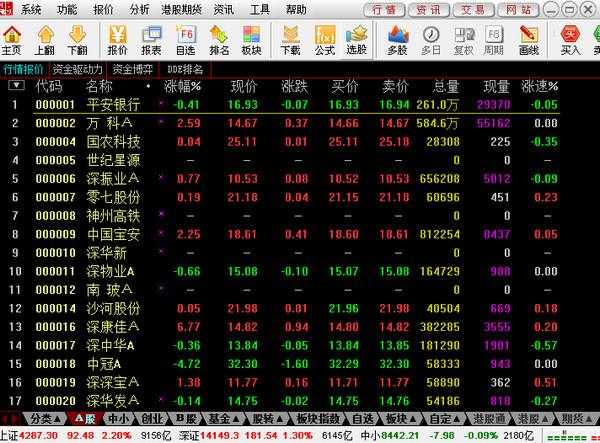The height and width of the screenshot is (443, 600).
Task: Select the 平安银行 stock row
Action: tap(113, 104)
